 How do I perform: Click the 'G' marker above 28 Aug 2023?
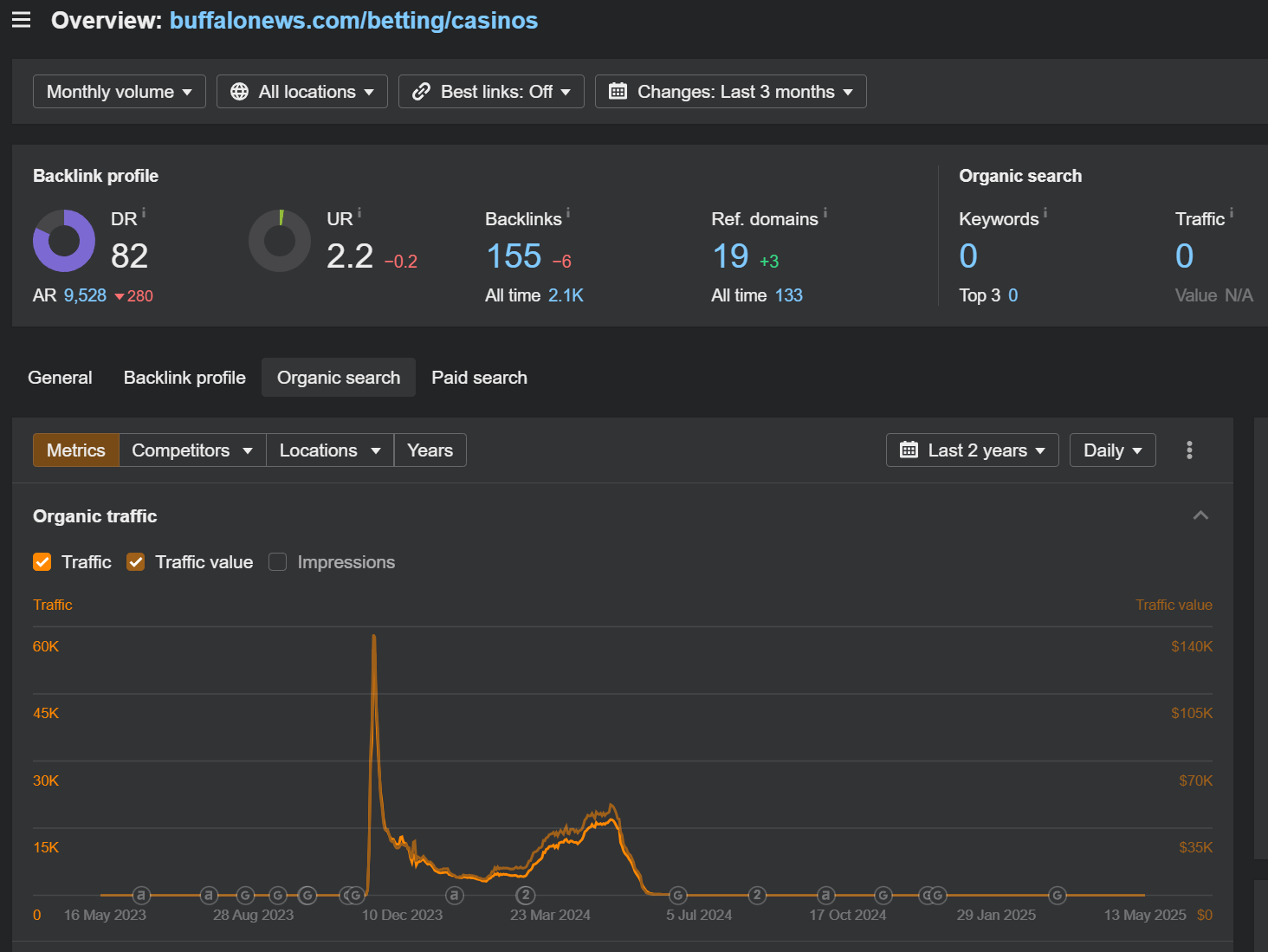point(245,895)
